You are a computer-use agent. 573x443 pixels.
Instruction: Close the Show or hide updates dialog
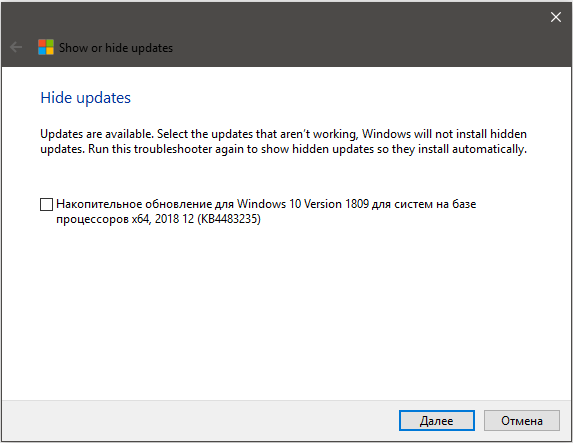556,17
